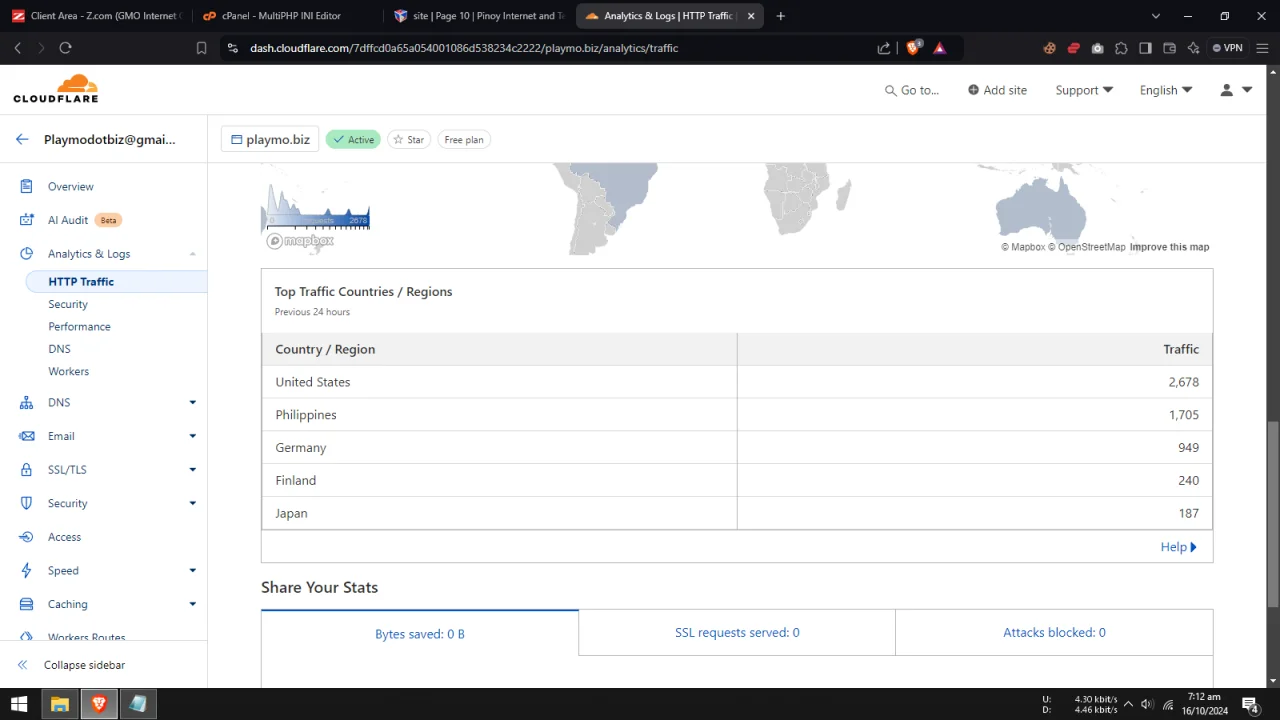Click the requests legend histogram on map
The width and height of the screenshot is (1280, 720).
316,207
